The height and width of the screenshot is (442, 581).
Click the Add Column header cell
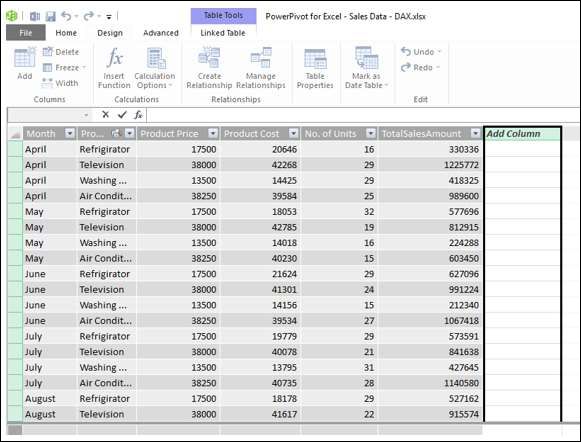tap(522, 134)
